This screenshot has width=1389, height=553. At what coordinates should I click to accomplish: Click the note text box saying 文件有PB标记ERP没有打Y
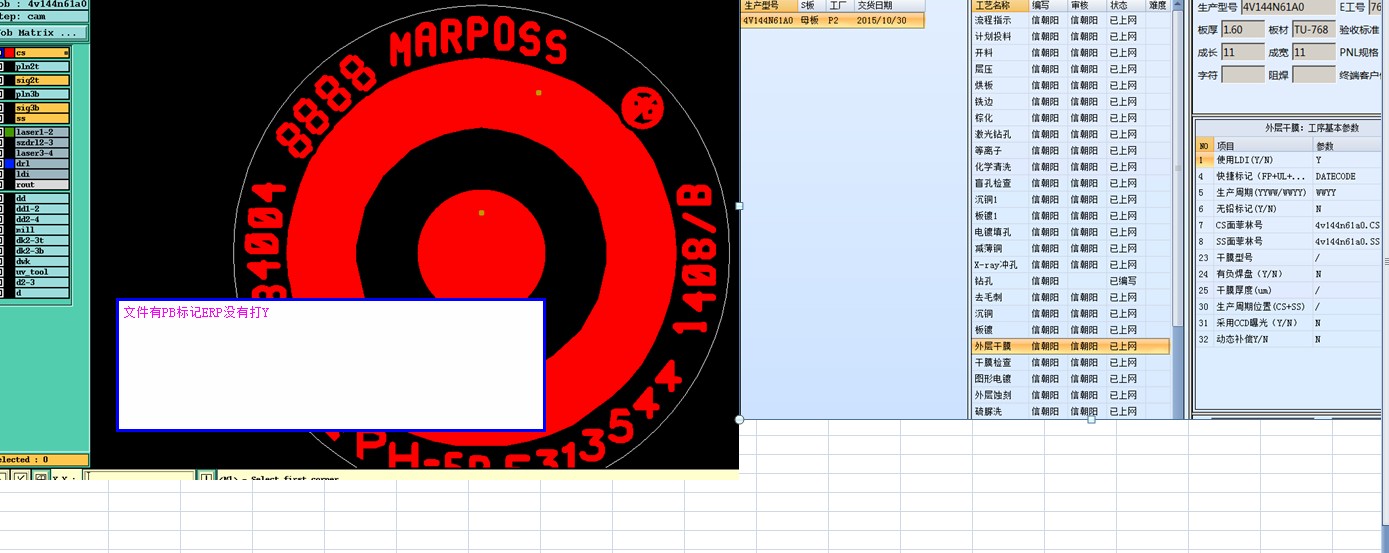coord(331,365)
